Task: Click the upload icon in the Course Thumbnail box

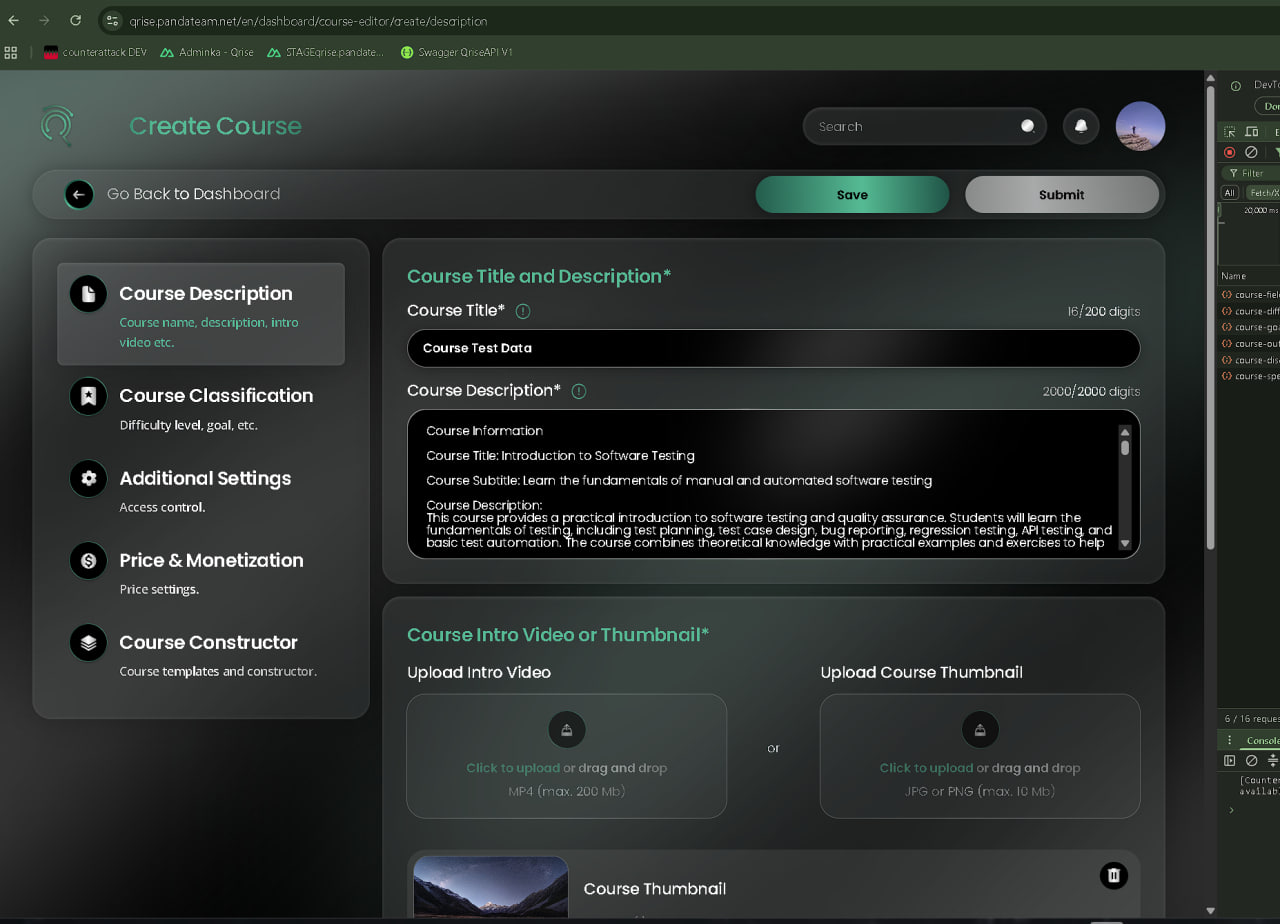Action: point(980,730)
